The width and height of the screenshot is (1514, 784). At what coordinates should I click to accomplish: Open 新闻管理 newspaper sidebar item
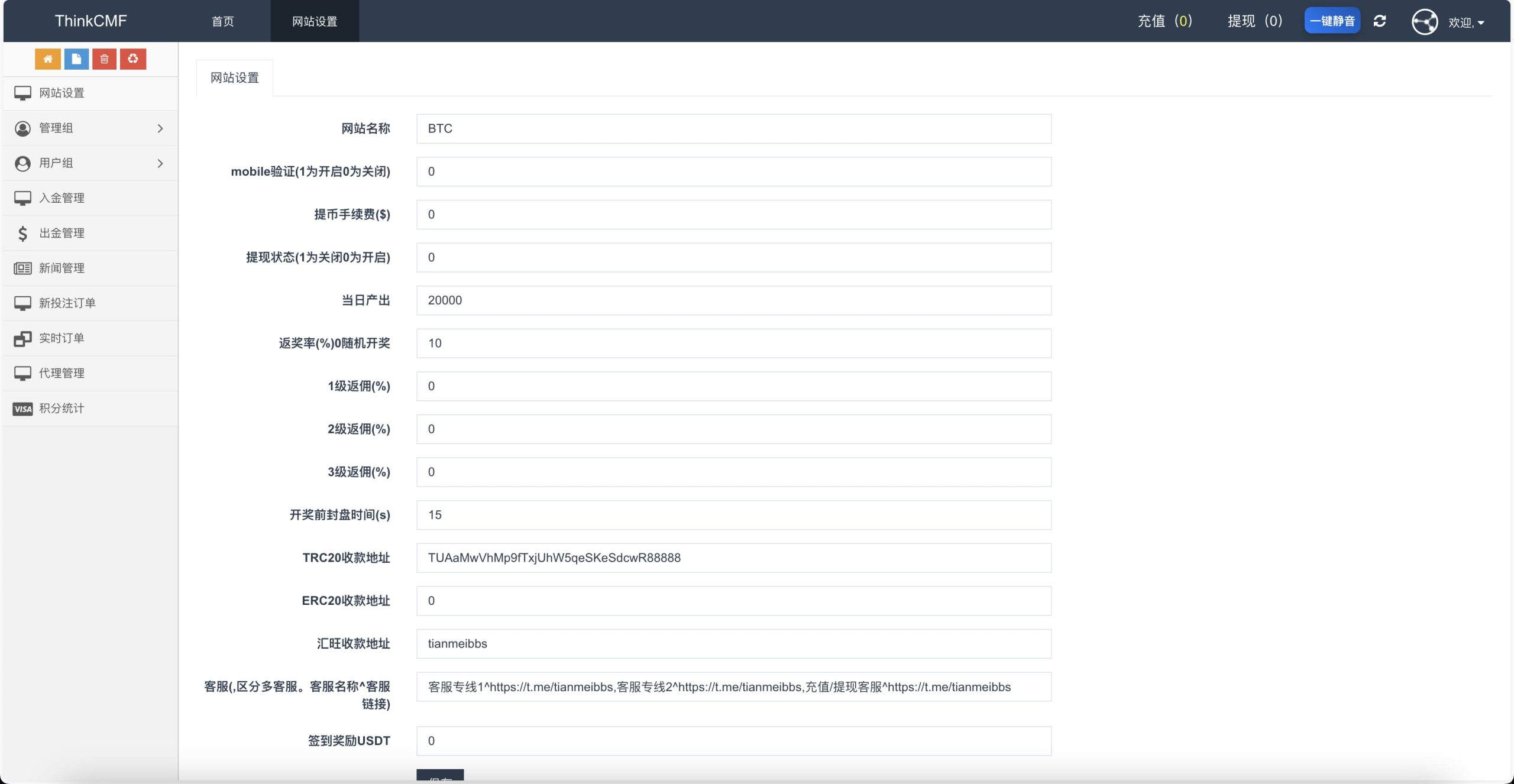(x=62, y=268)
